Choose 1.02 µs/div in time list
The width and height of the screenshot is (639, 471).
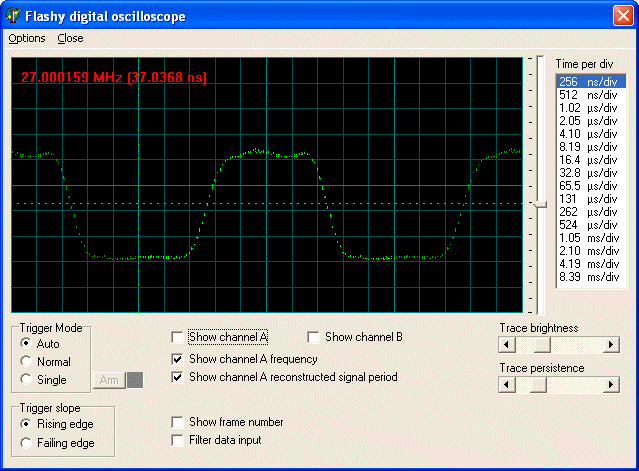tap(591, 108)
